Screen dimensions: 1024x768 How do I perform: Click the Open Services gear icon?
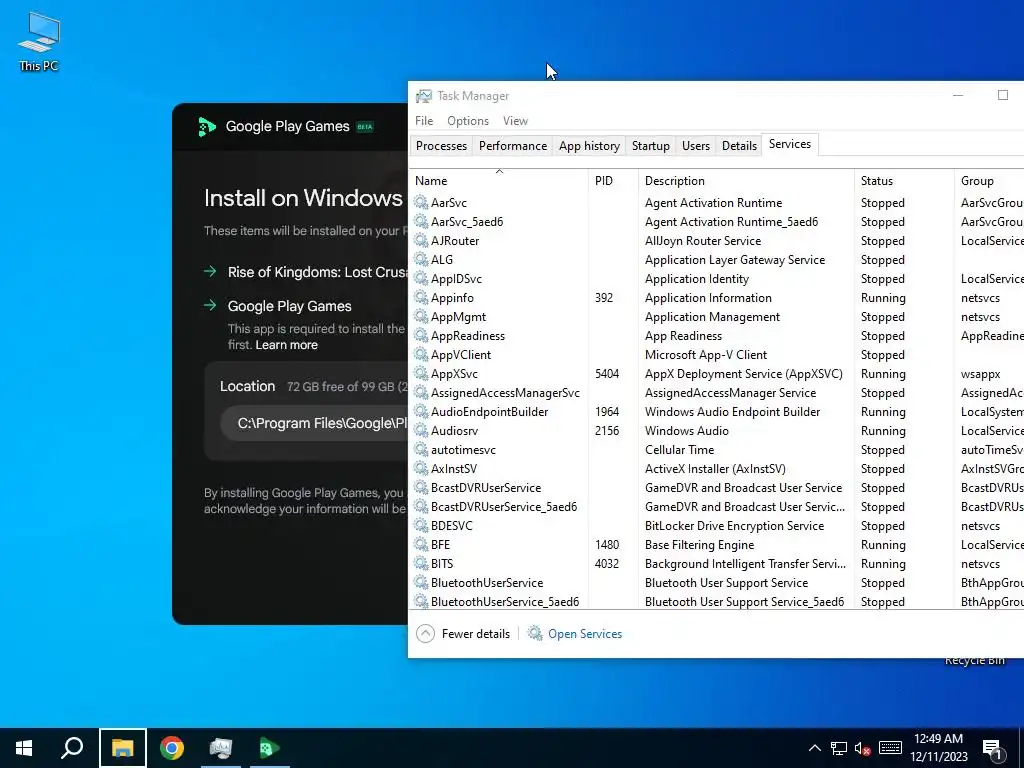coord(535,633)
